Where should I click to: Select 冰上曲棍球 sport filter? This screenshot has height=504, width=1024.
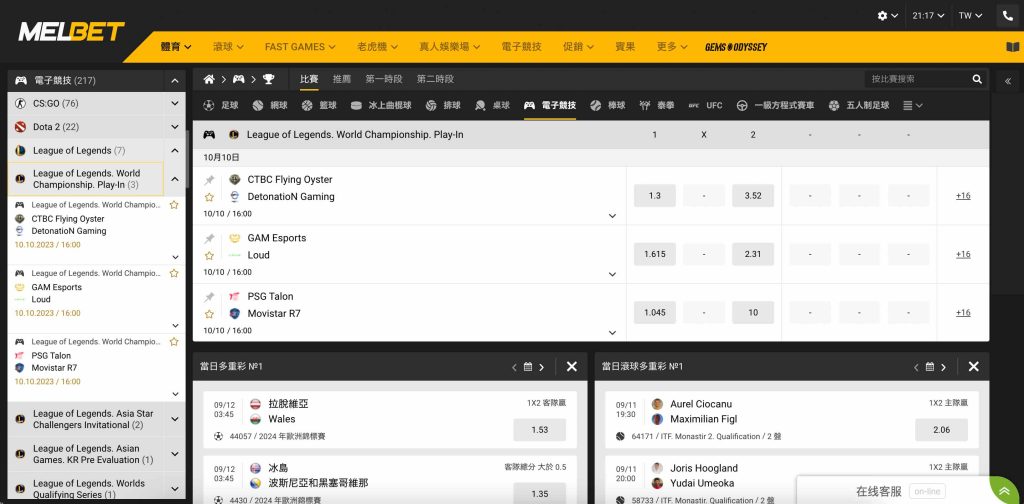coord(381,105)
